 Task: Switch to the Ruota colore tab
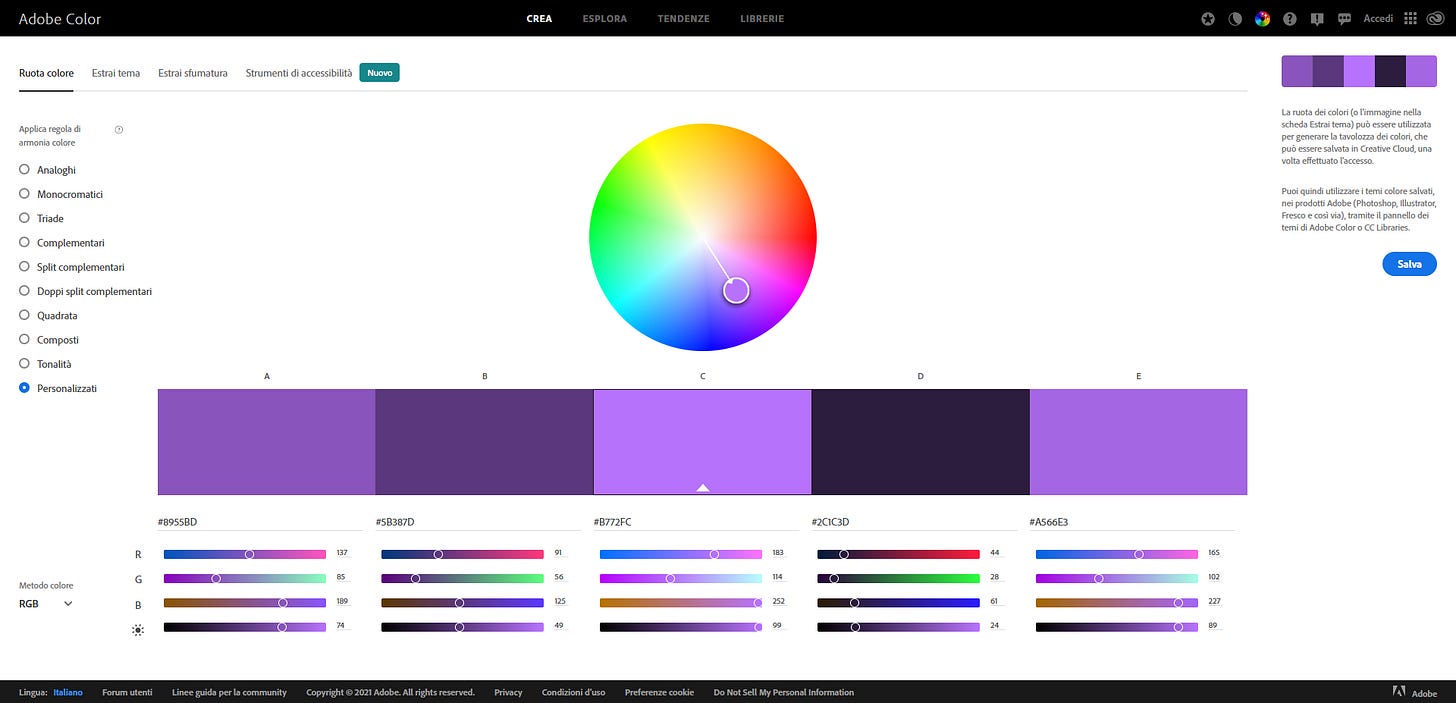click(x=46, y=73)
